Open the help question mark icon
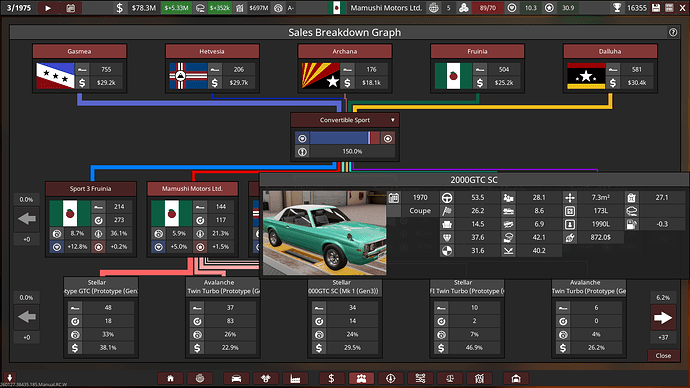The height and width of the screenshot is (388, 690). [673, 32]
